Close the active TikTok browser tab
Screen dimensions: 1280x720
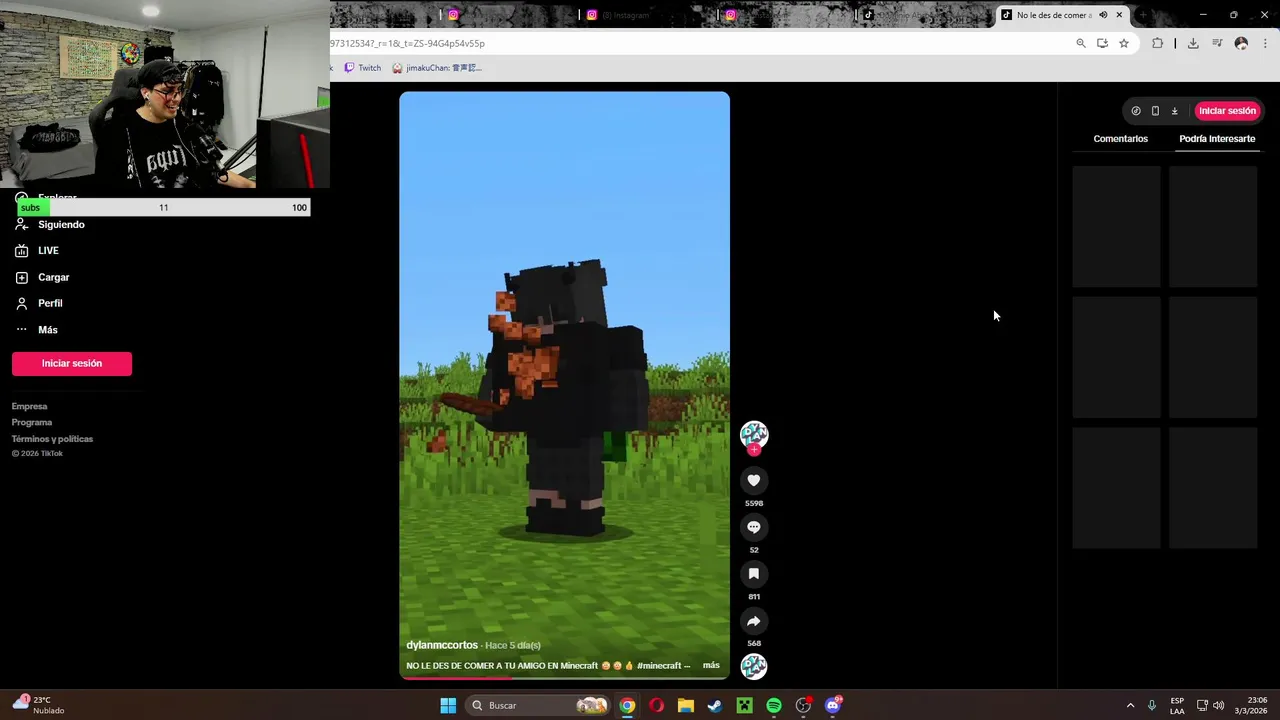(x=1119, y=15)
